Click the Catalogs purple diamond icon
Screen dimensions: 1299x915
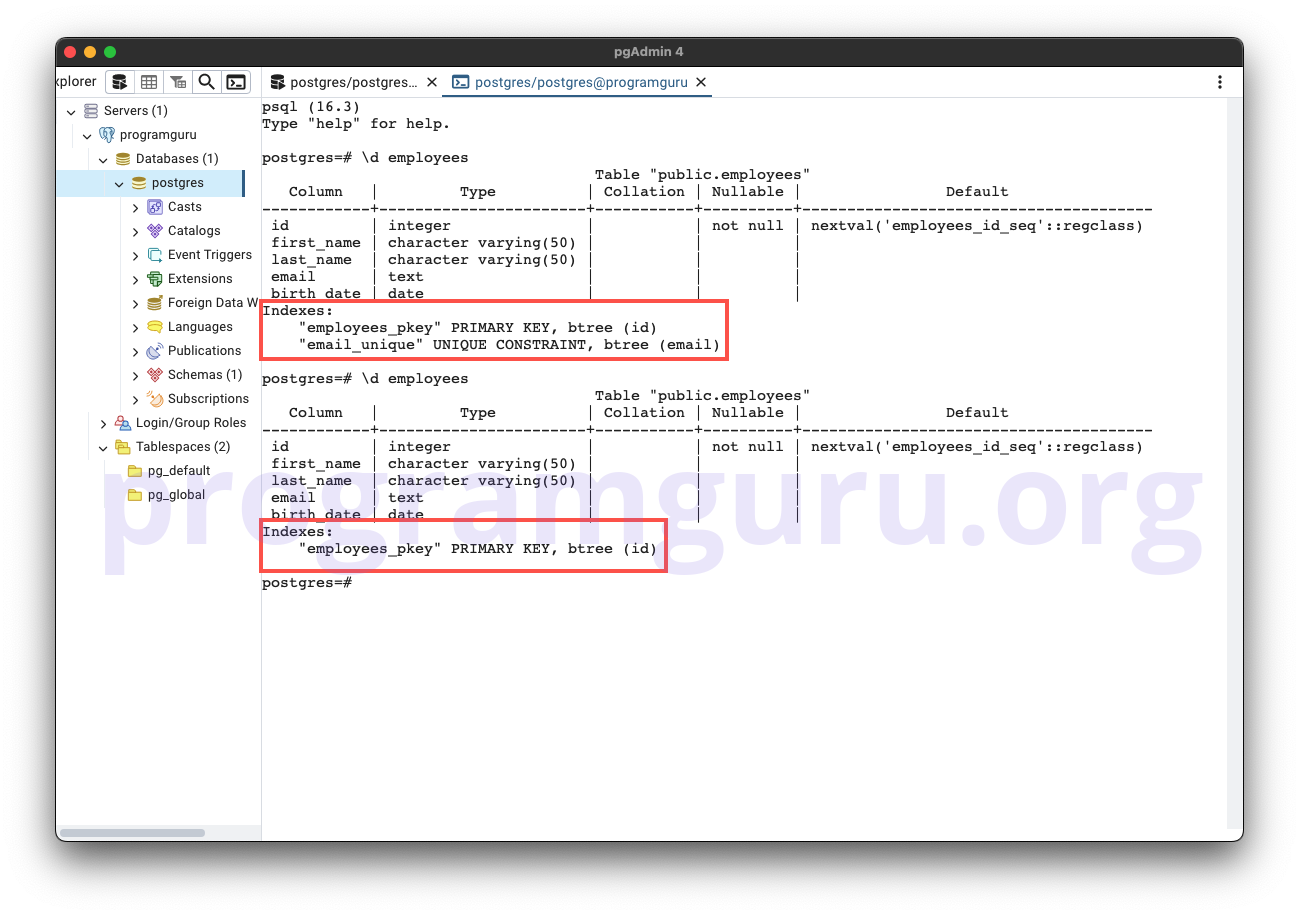(x=155, y=231)
